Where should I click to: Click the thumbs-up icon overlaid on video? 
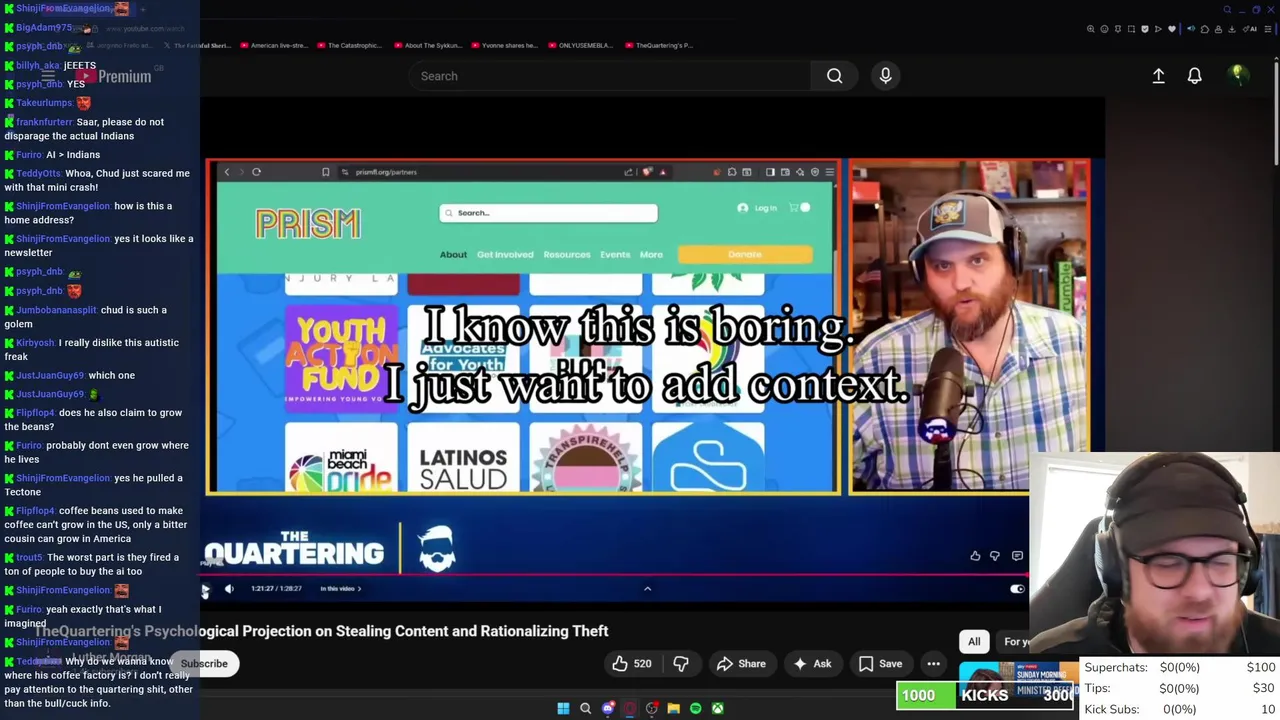coord(975,556)
